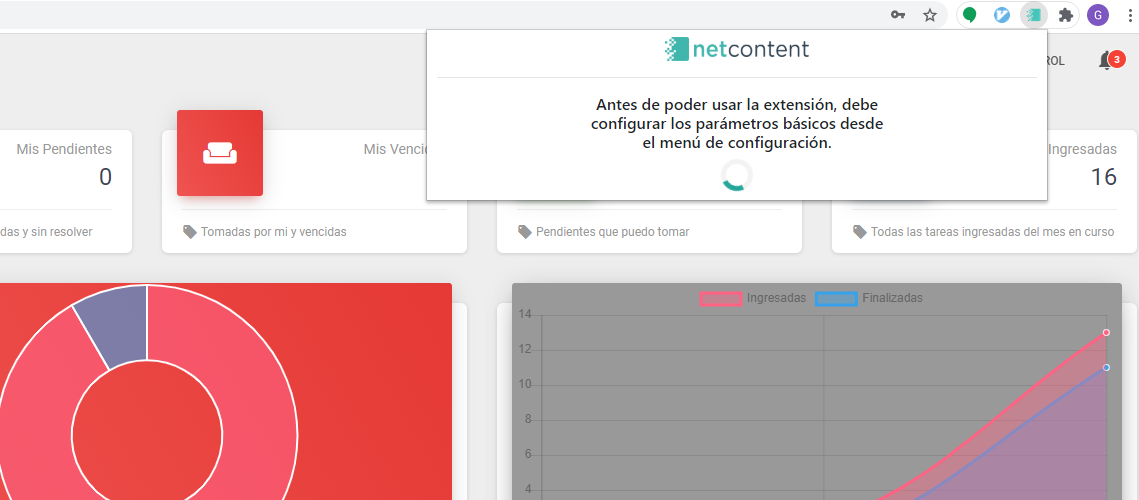The height and width of the screenshot is (500, 1139).
Task: Open the green Hangouts extension icon
Action: tap(970, 15)
